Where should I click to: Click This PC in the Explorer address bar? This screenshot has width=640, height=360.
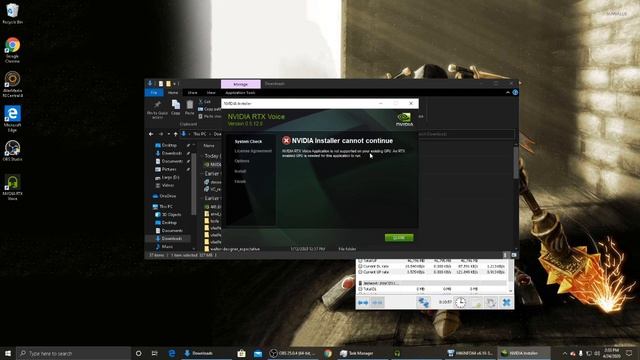tap(200, 134)
